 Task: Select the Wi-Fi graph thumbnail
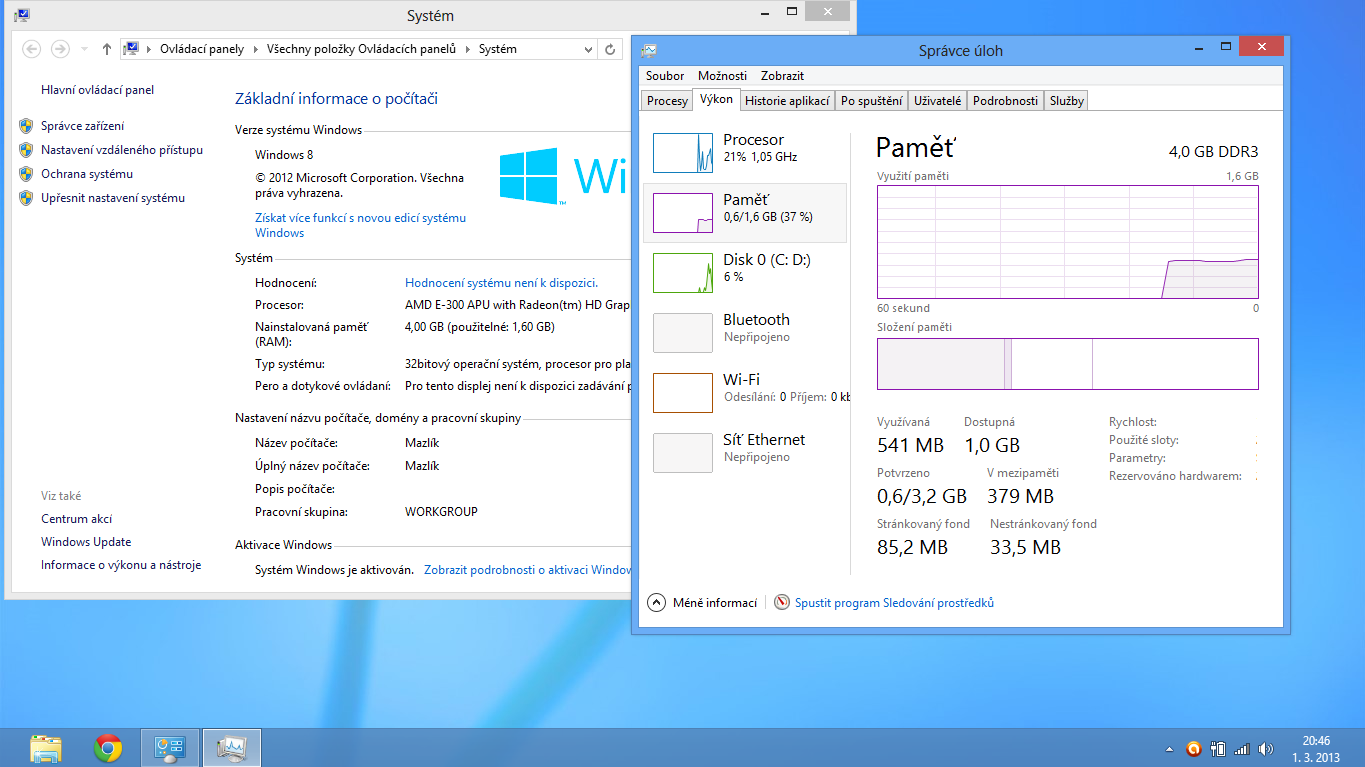point(683,393)
